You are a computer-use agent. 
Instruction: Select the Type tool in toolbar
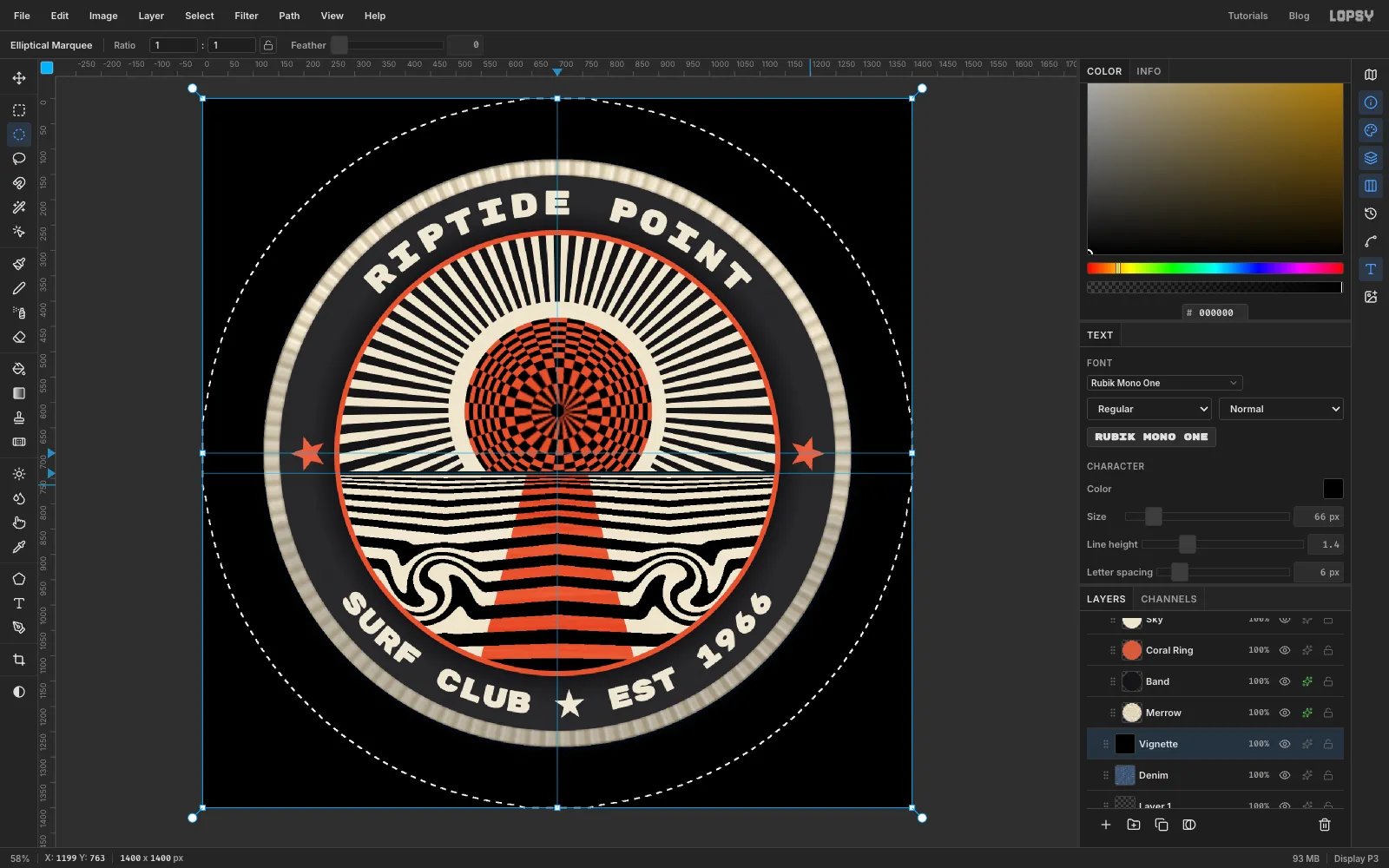(19, 603)
